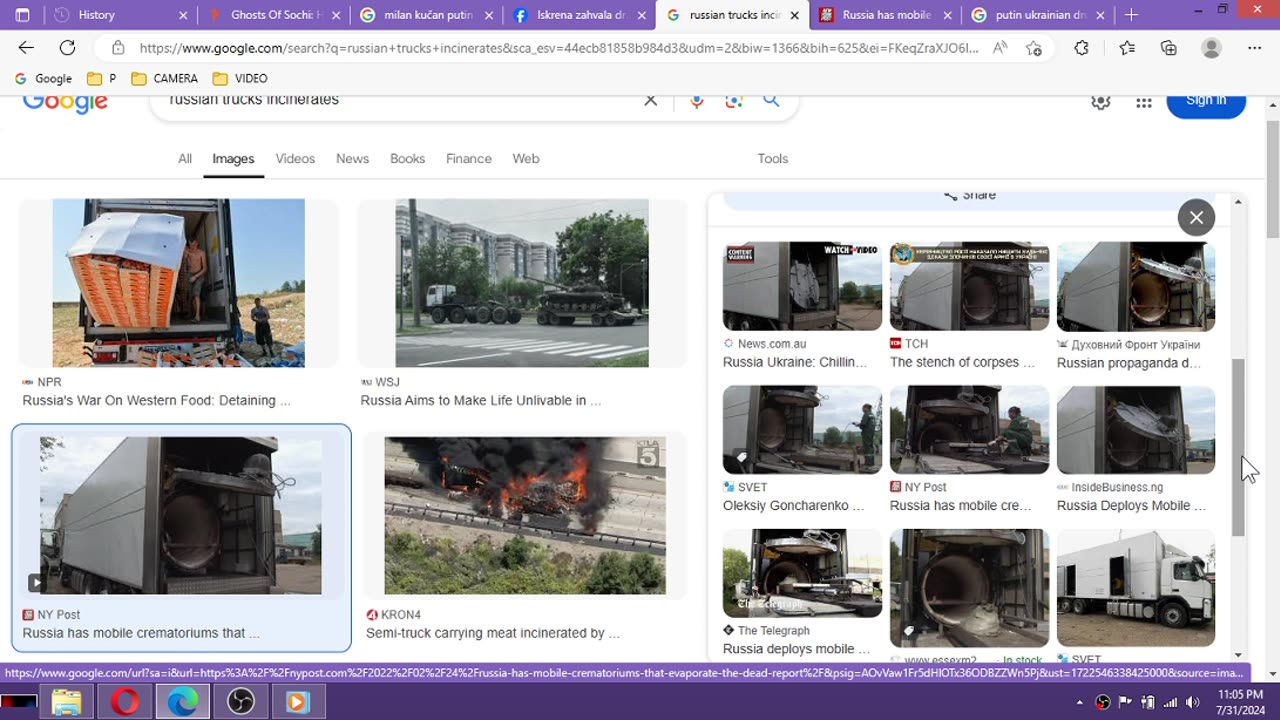1280x720 pixels.
Task: Open the VIDEO bookmarks folder
Action: tap(240, 78)
